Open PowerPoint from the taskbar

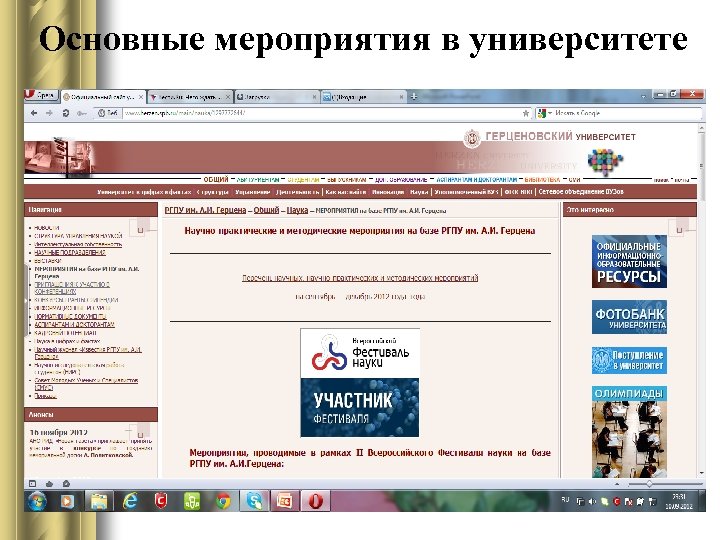tap(284, 501)
